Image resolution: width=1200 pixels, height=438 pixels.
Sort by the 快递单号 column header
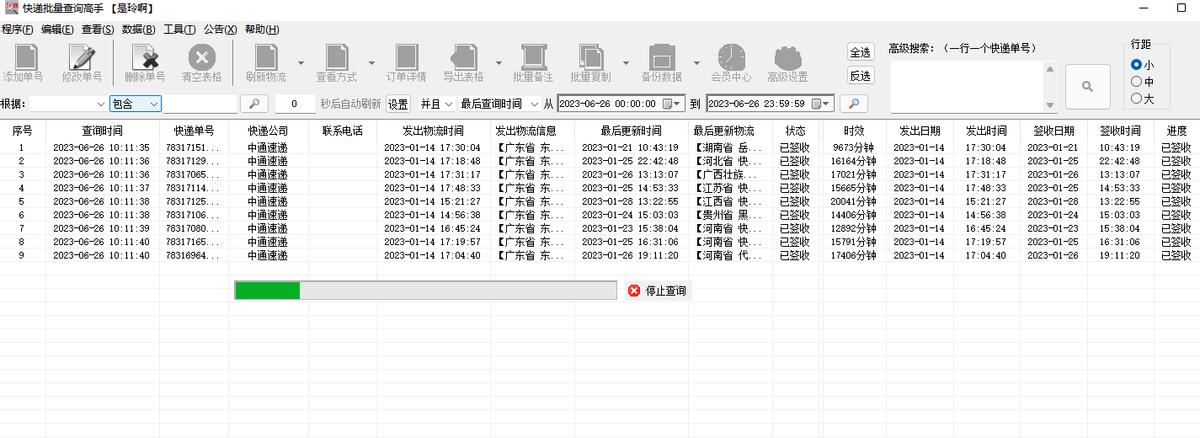[194, 131]
